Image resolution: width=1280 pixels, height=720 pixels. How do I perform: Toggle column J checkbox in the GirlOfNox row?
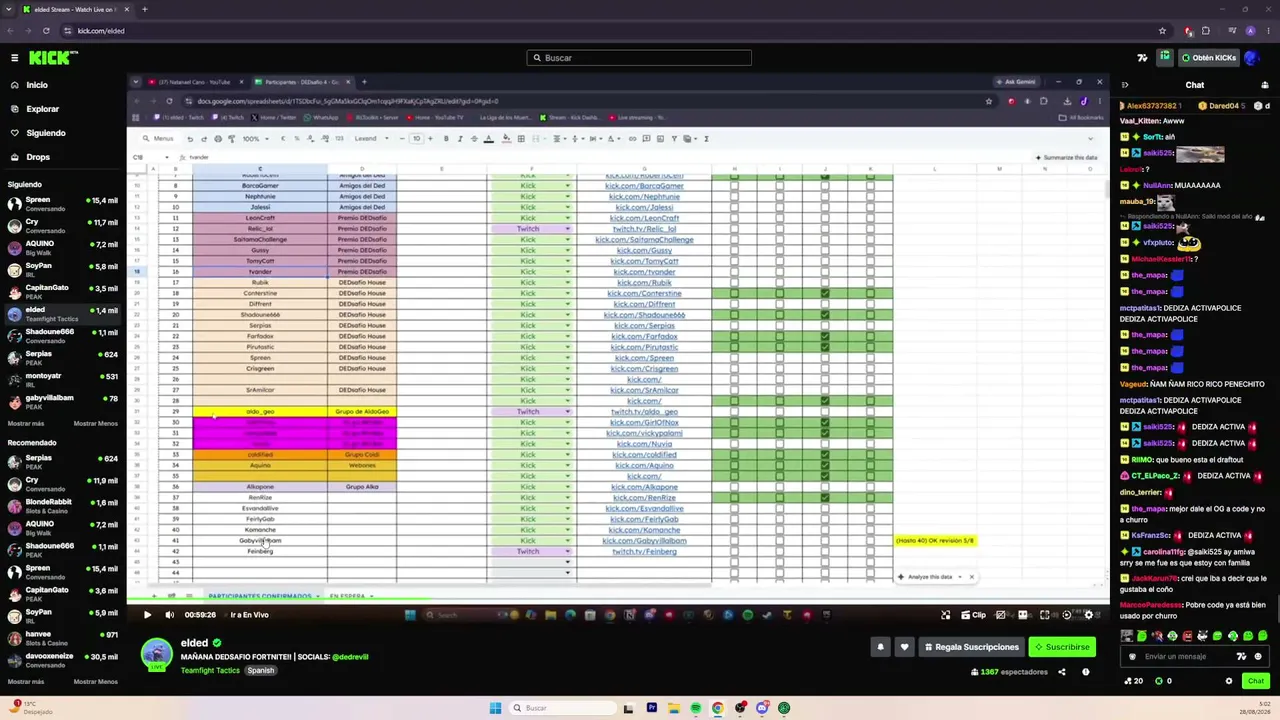(825, 422)
